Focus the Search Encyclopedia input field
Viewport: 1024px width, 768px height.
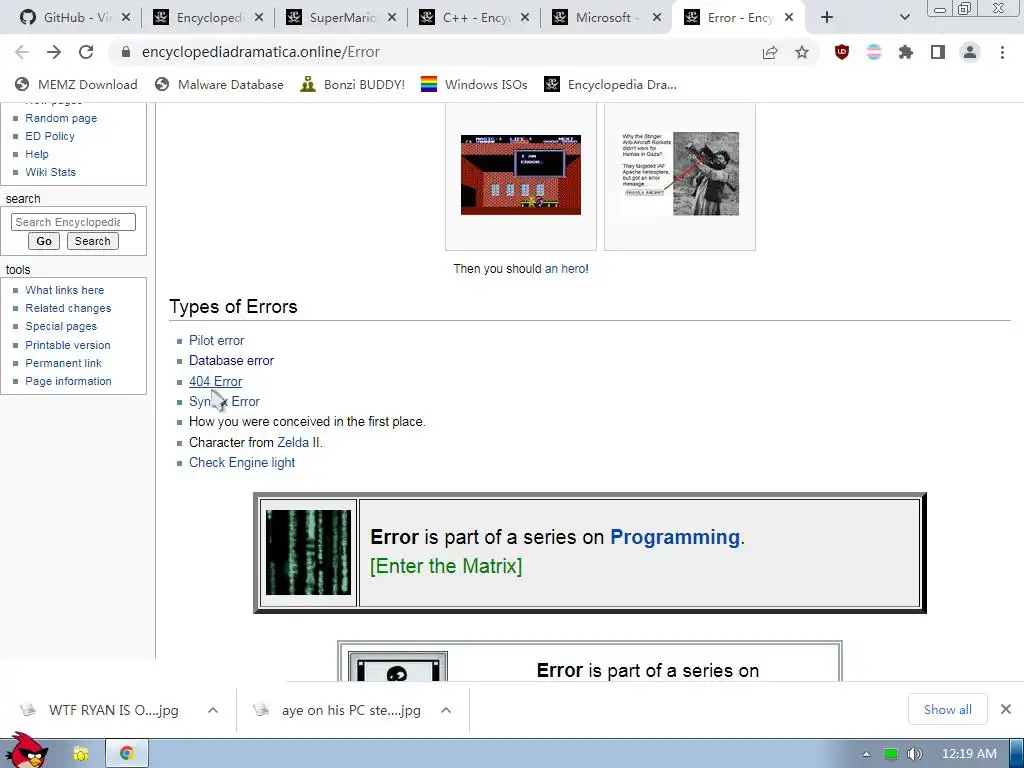(73, 222)
